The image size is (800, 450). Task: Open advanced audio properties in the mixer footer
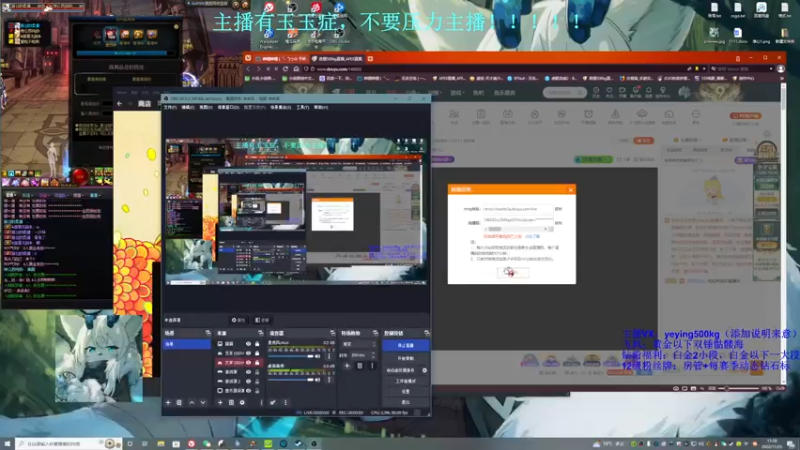pyautogui.click(x=273, y=403)
